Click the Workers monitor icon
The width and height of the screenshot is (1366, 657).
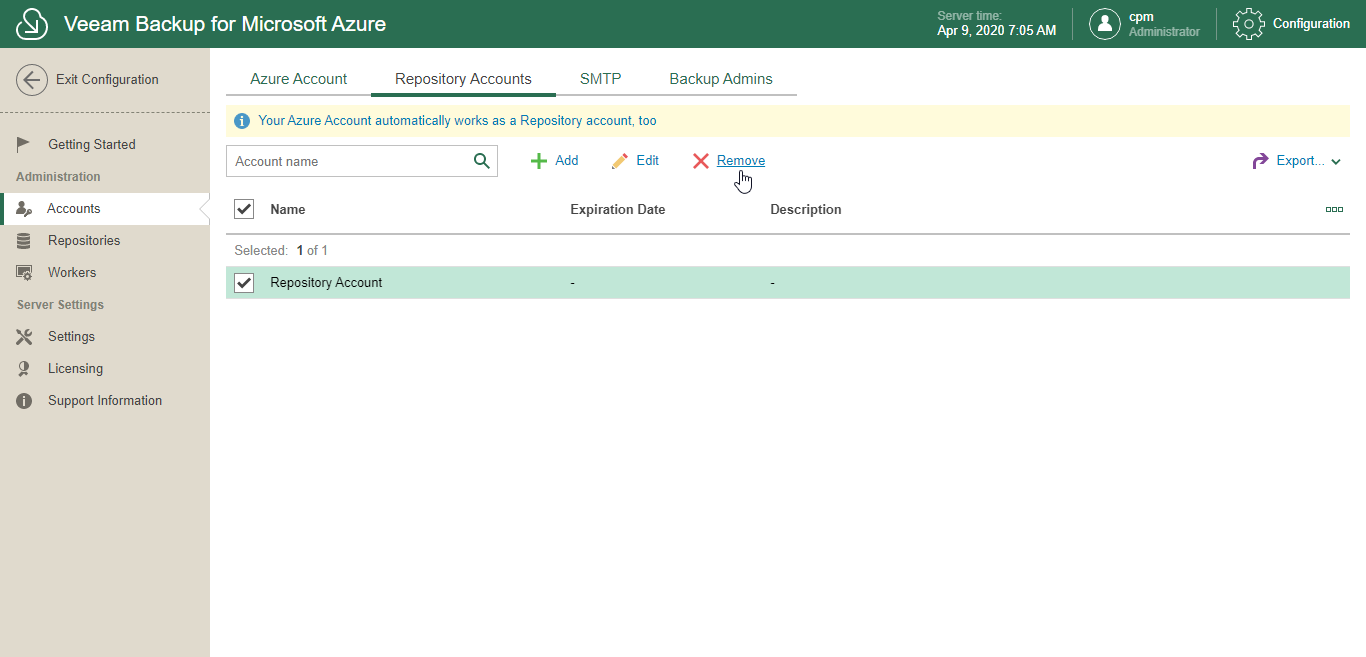25,273
